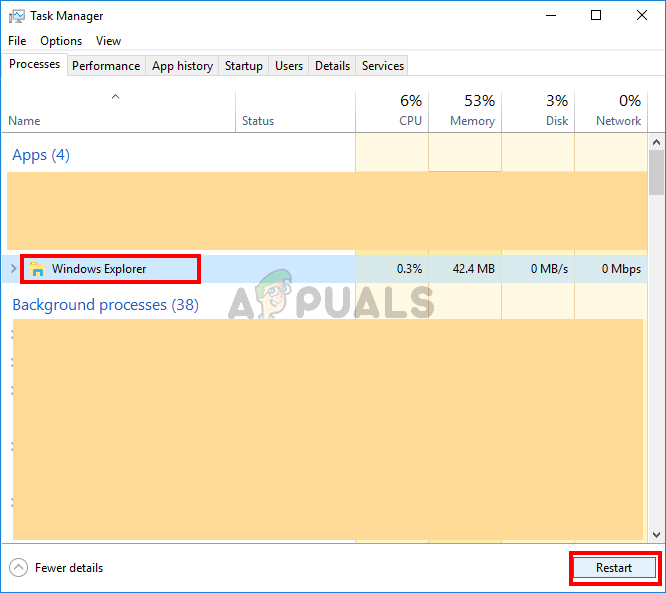666x593 pixels.
Task: Click the Task Manager title bar icon
Action: pyautogui.click(x=17, y=16)
